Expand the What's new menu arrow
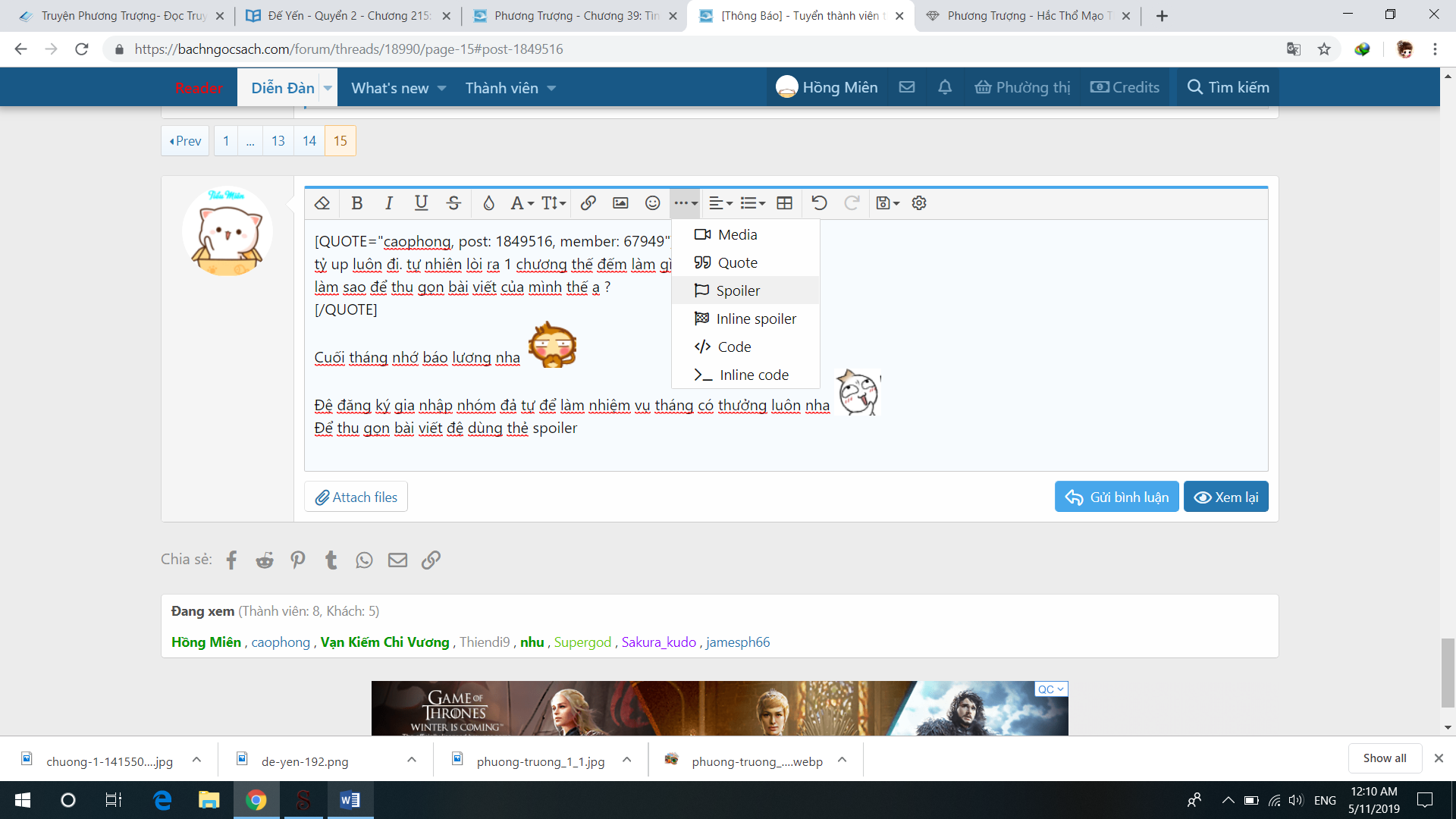This screenshot has height=819, width=1456. point(442,89)
